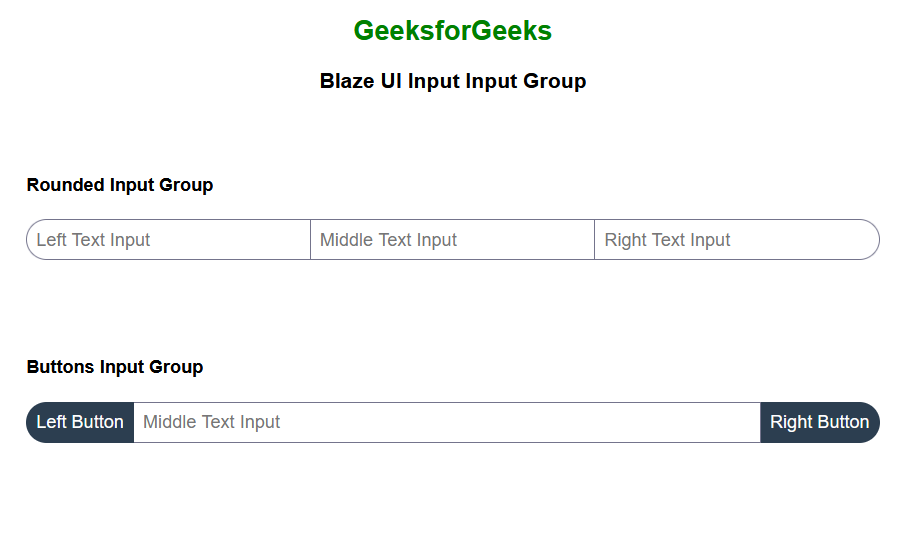Screen dimensions: 900x534
Task: Focus the Right Text Input field
Action: pos(736,240)
